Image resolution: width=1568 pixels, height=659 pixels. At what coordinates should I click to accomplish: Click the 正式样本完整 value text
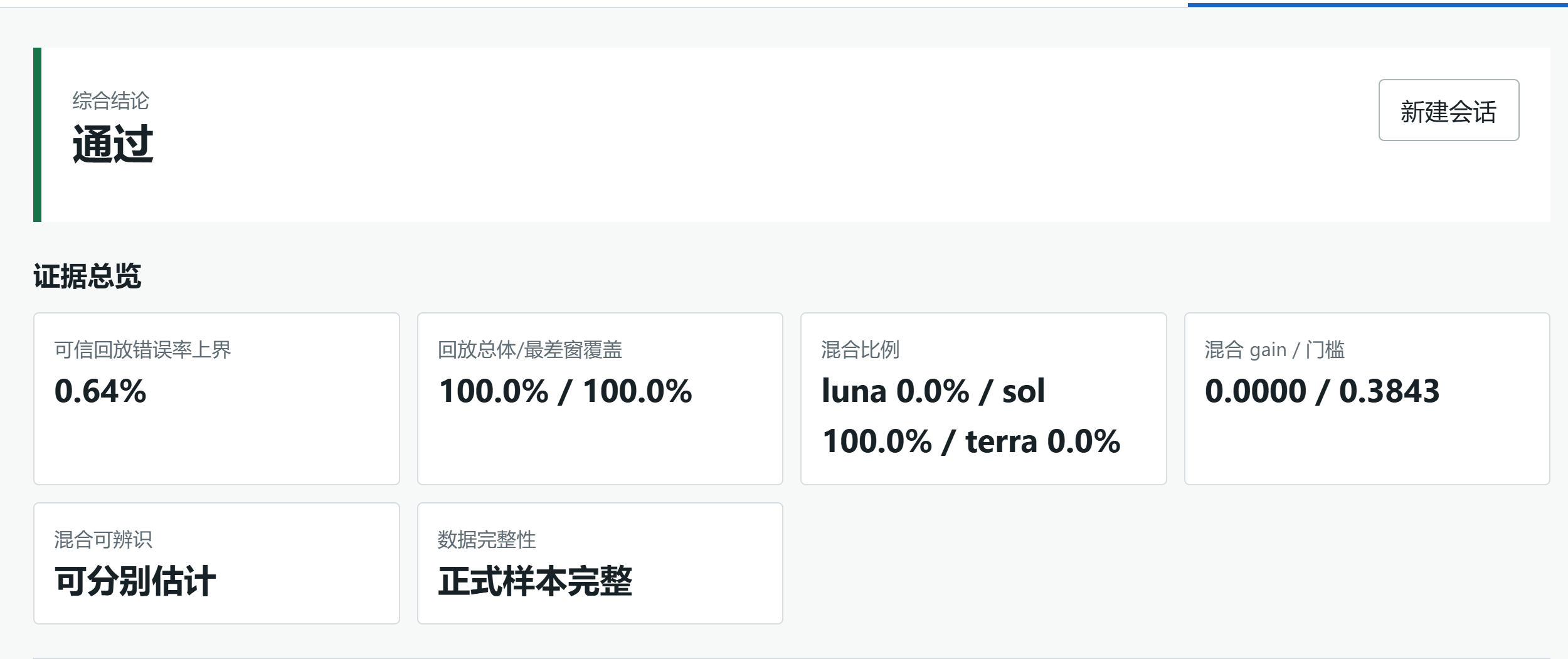pos(535,581)
